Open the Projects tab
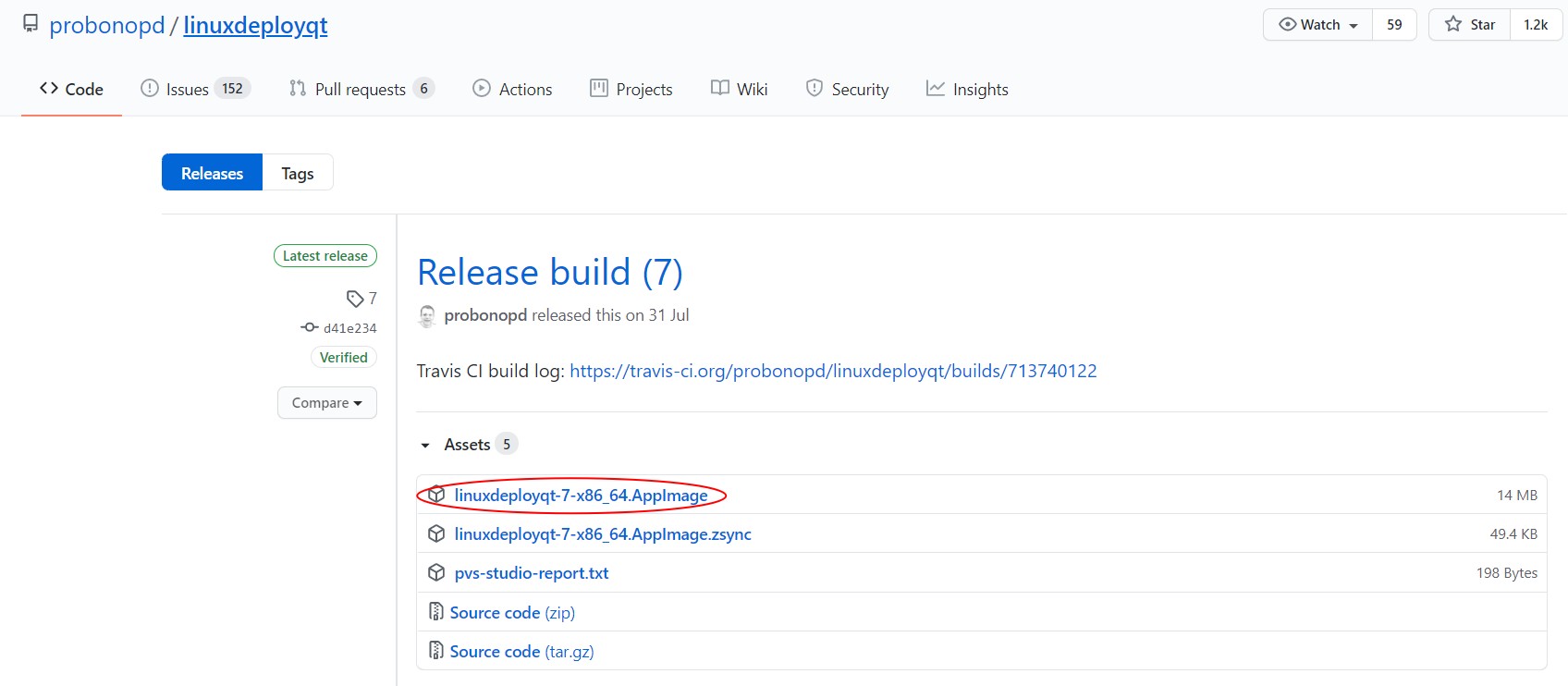This screenshot has width=1568, height=686. (x=631, y=89)
